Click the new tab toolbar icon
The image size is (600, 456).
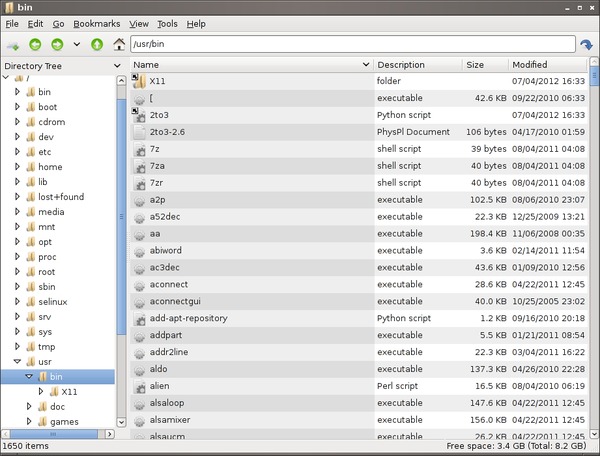(x=13, y=45)
